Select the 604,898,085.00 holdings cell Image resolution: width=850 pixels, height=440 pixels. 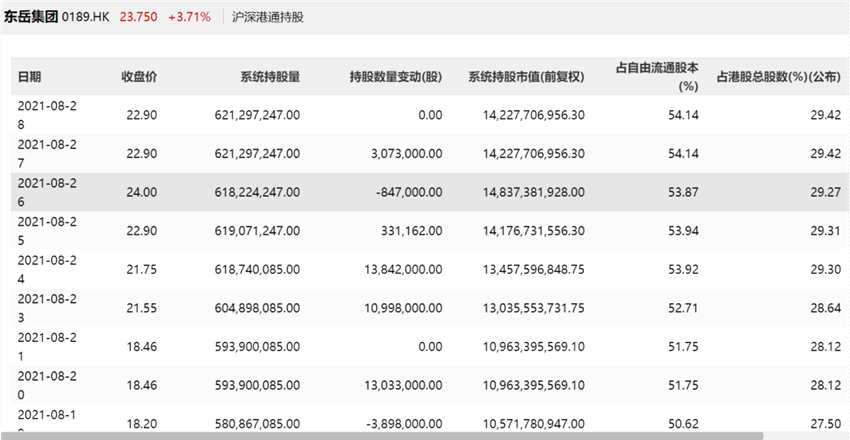(257, 308)
